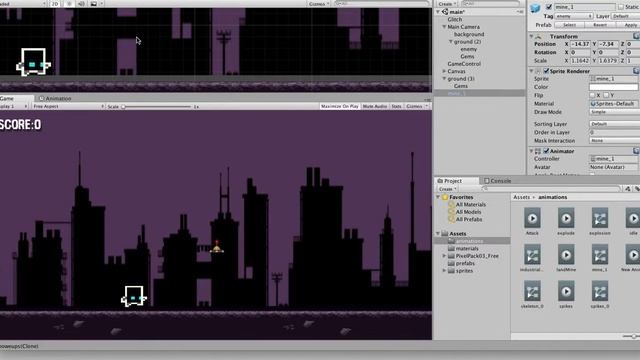This screenshot has height=360, width=640.
Task: Click the Animator component icon
Action: (538, 151)
